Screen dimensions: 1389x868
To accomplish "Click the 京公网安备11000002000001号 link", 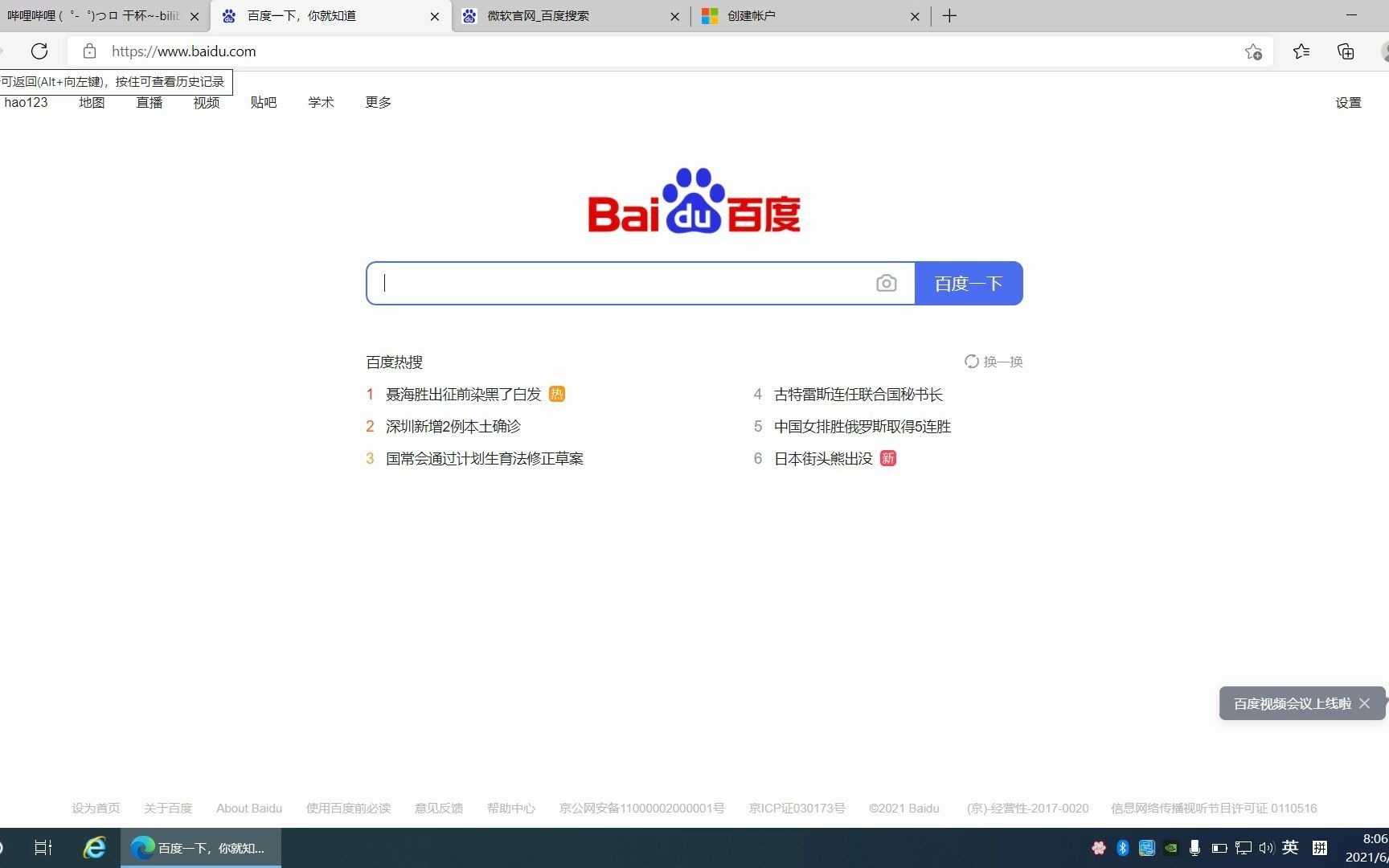I will (x=641, y=808).
